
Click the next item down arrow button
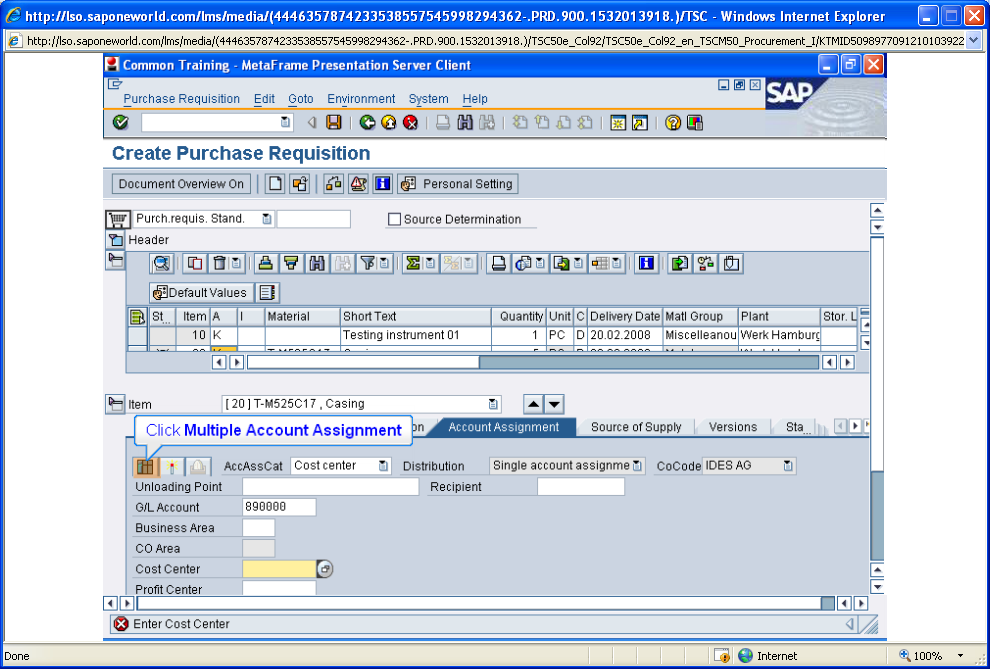(554, 404)
